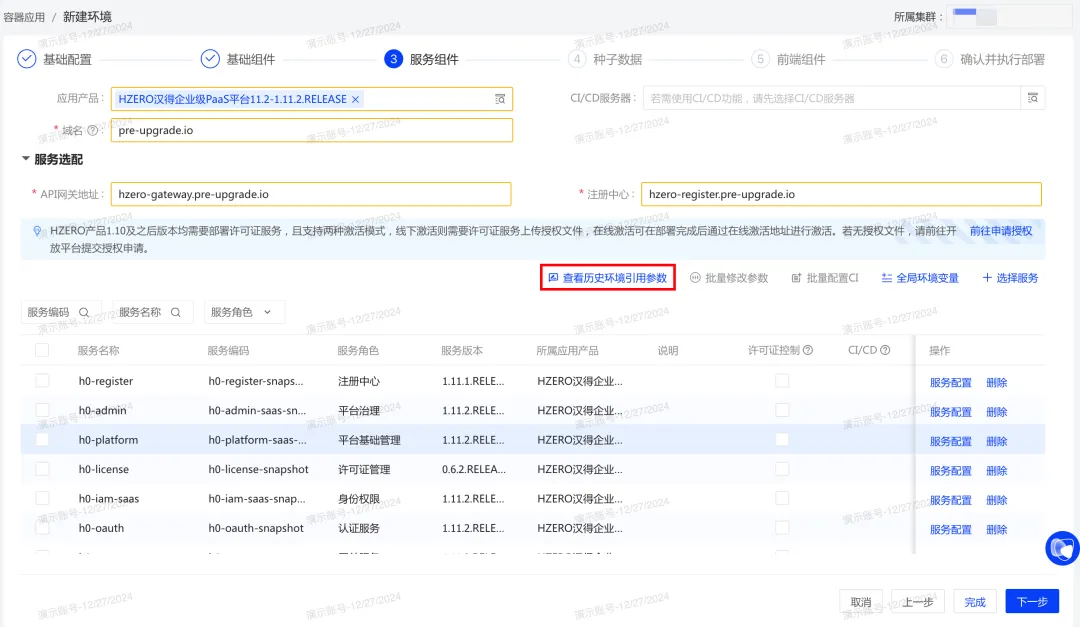This screenshot has height=627, width=1080.
Task: Click the service name search icon
Action: coord(176,312)
